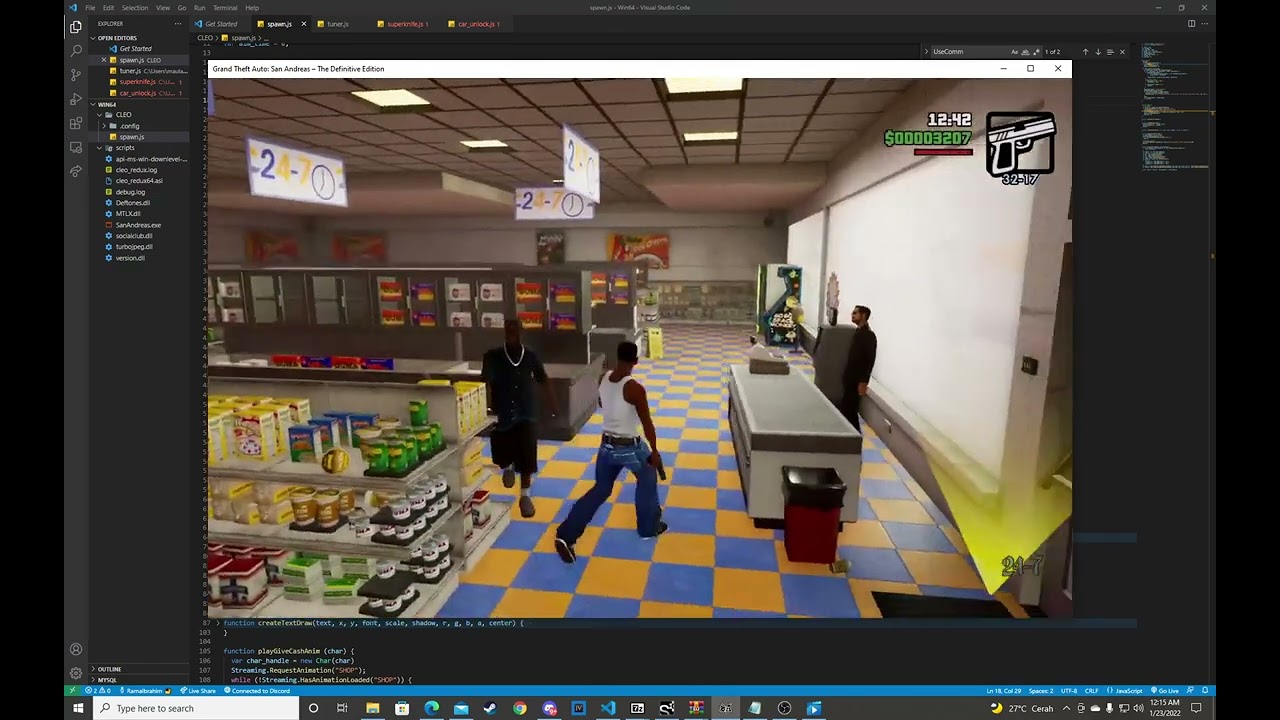
Task: Open Run and Debug view
Action: (x=76, y=99)
